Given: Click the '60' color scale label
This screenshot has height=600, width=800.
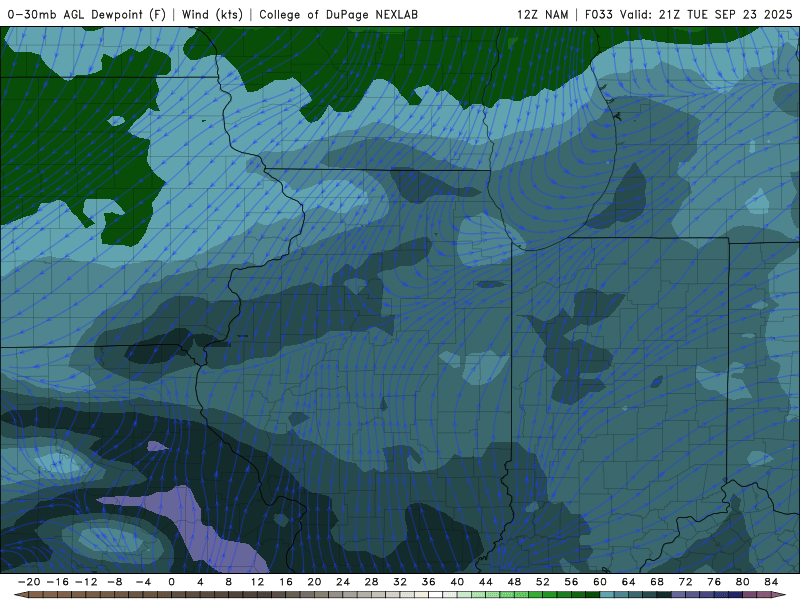Looking at the screenshot, I should (600, 582).
